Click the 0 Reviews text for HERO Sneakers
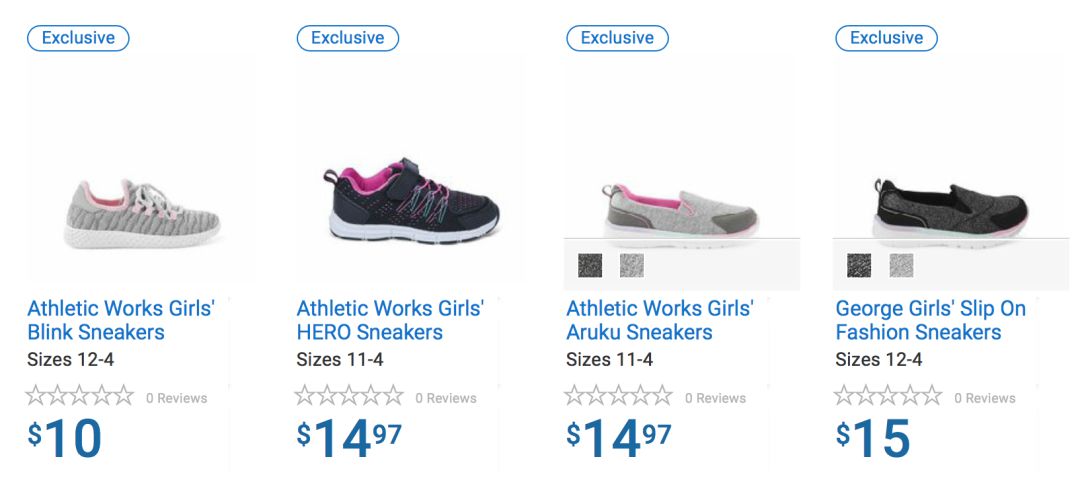This screenshot has width=1080, height=494. click(x=446, y=398)
